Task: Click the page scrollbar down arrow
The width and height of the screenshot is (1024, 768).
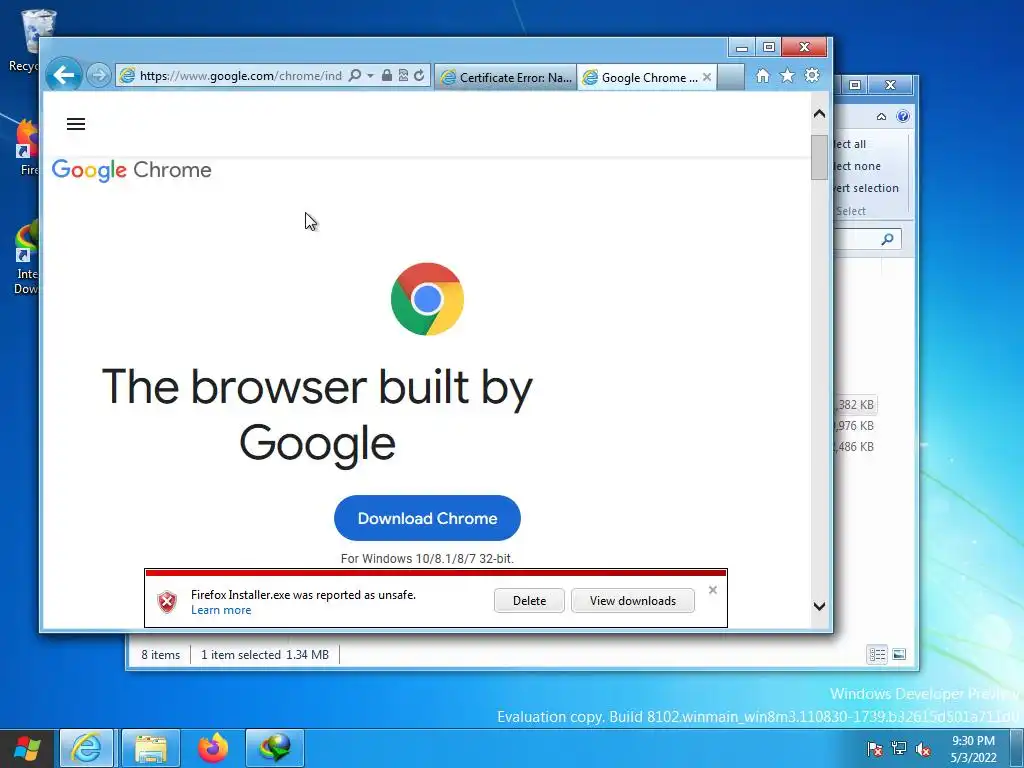Action: pyautogui.click(x=819, y=606)
